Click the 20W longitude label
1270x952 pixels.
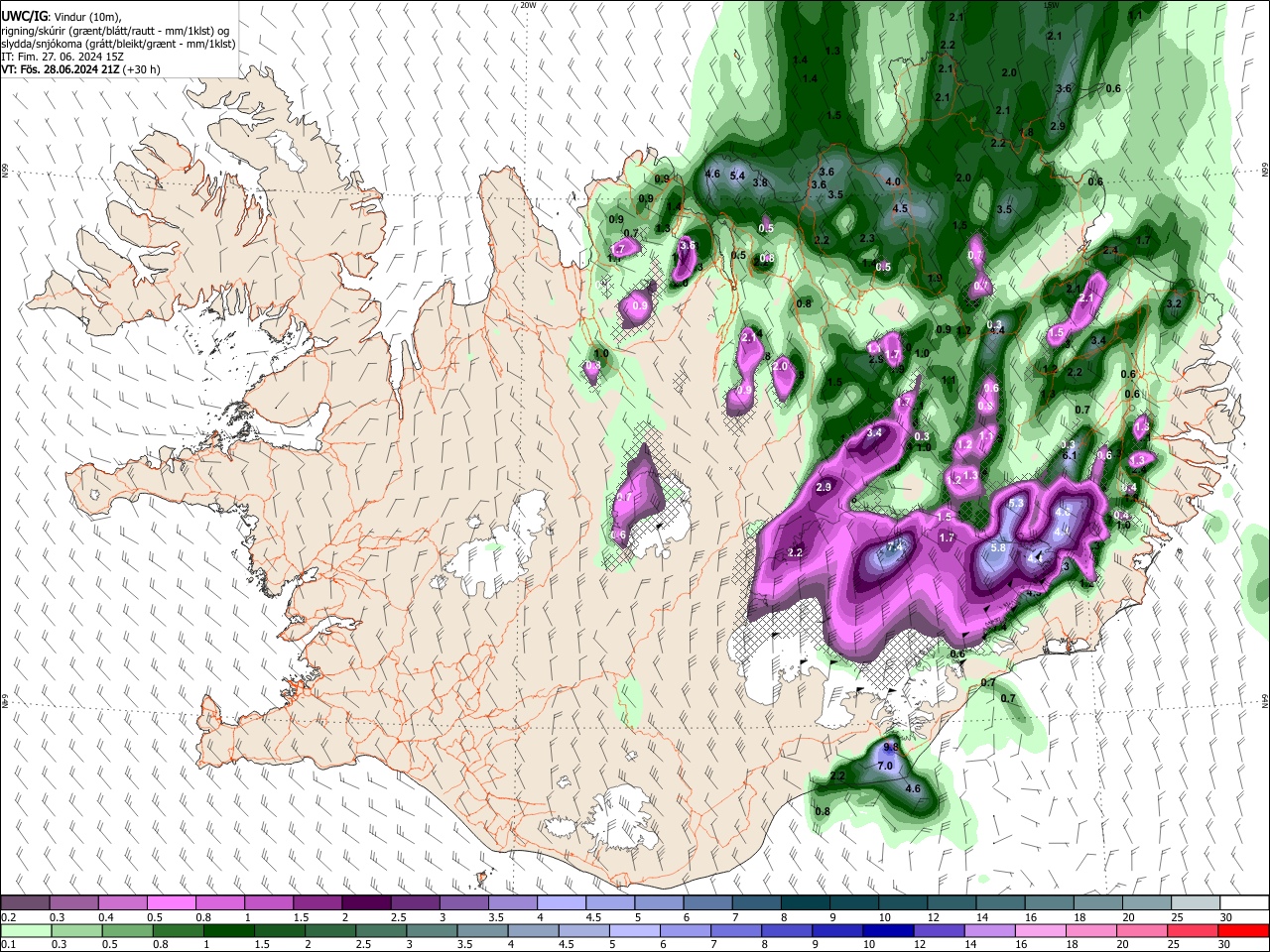click(529, 5)
